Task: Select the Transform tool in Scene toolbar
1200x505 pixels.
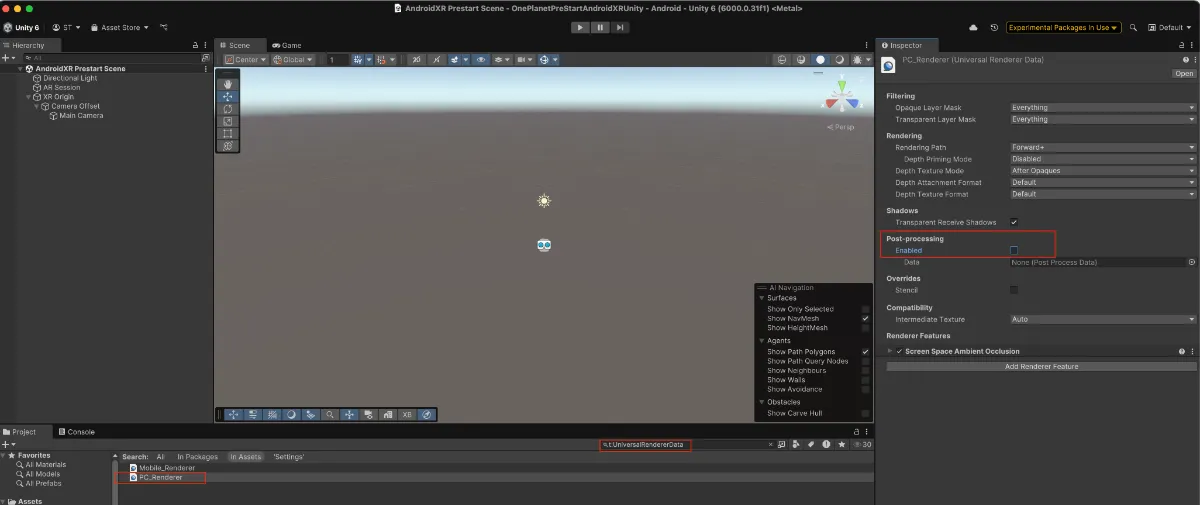Action: 228,146
